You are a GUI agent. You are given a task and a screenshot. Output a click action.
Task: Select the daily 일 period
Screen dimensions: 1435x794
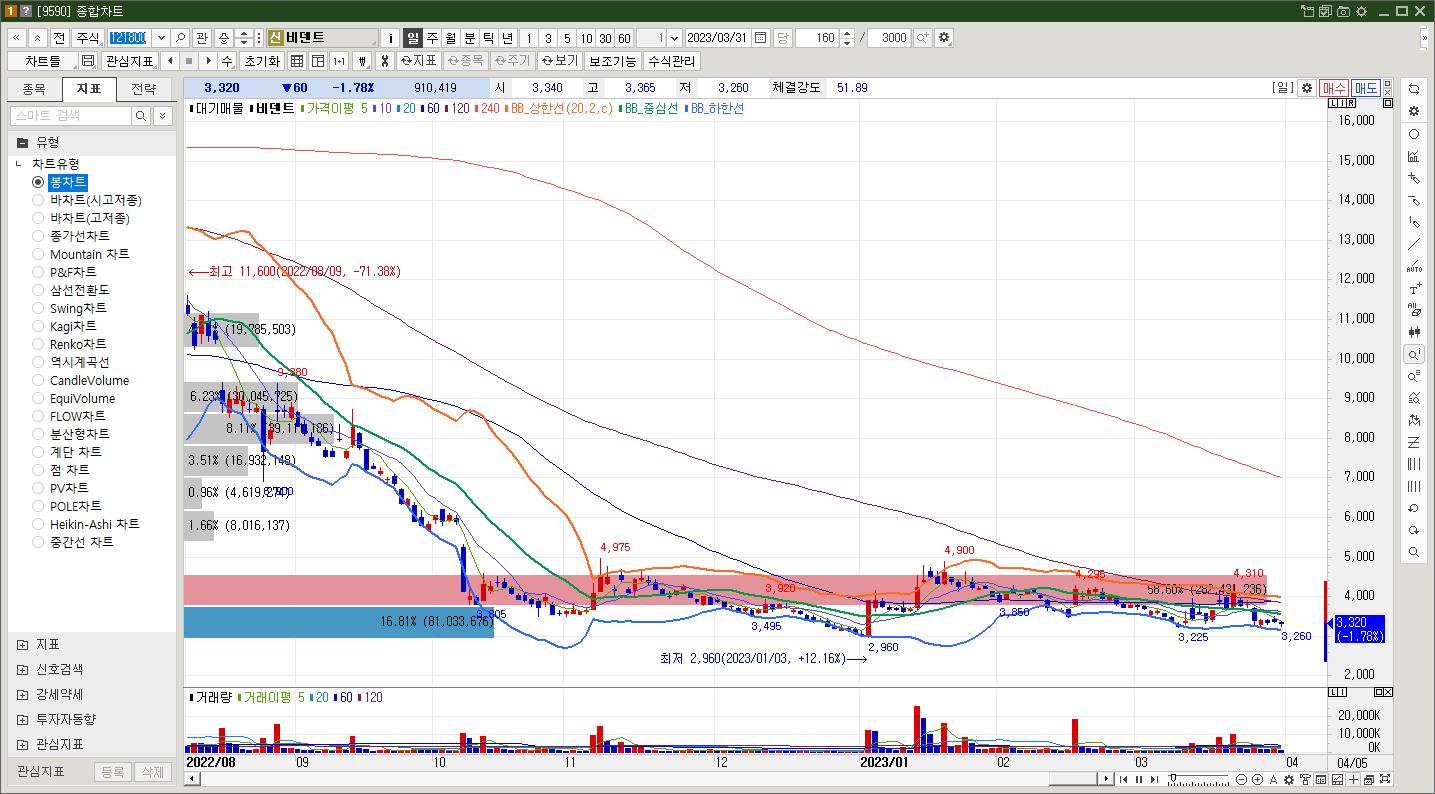pos(412,37)
